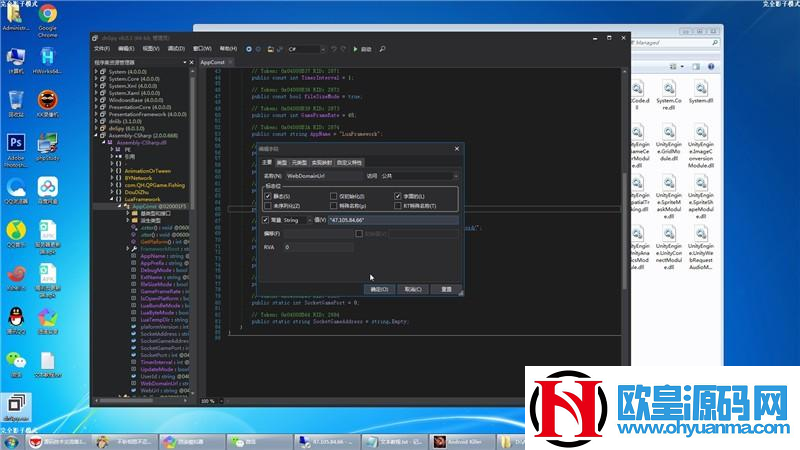Switch to the custom attributes tab in dialog
800x450 pixels.
[x=349, y=163]
